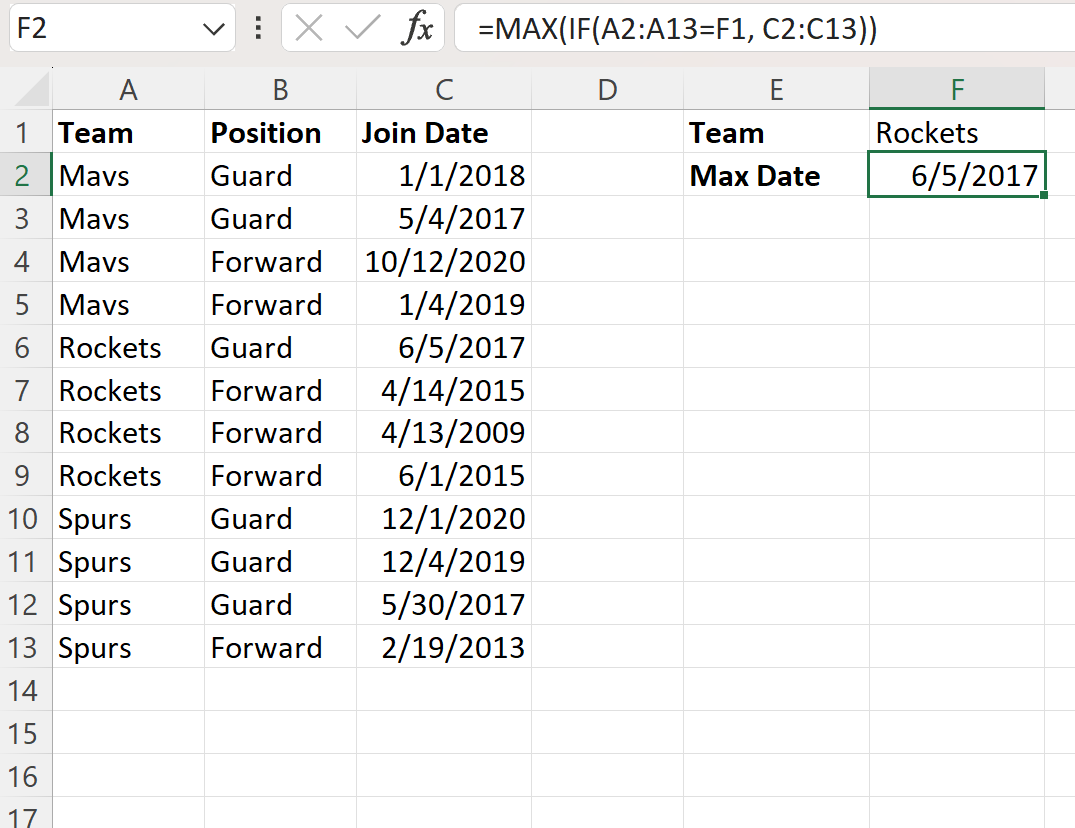
Task: Click cell A10 containing Spurs
Action: point(128,518)
